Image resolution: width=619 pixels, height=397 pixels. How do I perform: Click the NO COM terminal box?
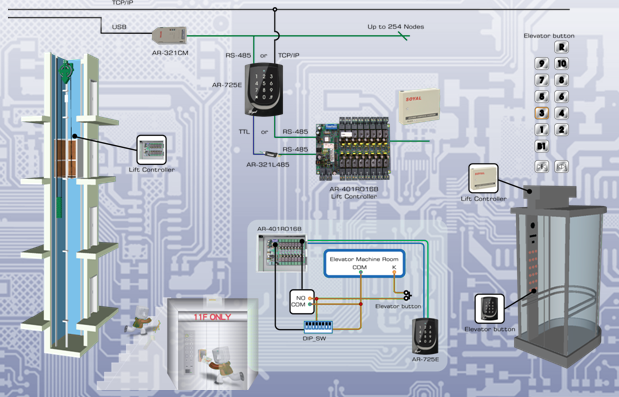tap(302, 301)
